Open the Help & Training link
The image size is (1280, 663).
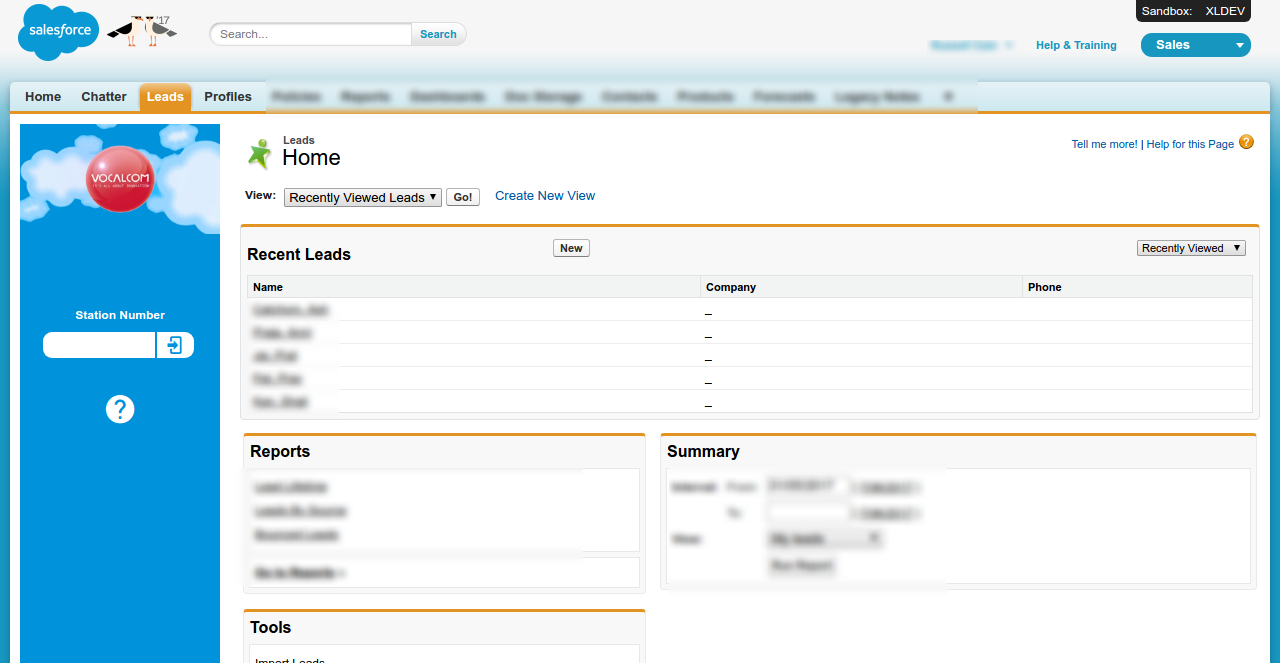click(1076, 45)
